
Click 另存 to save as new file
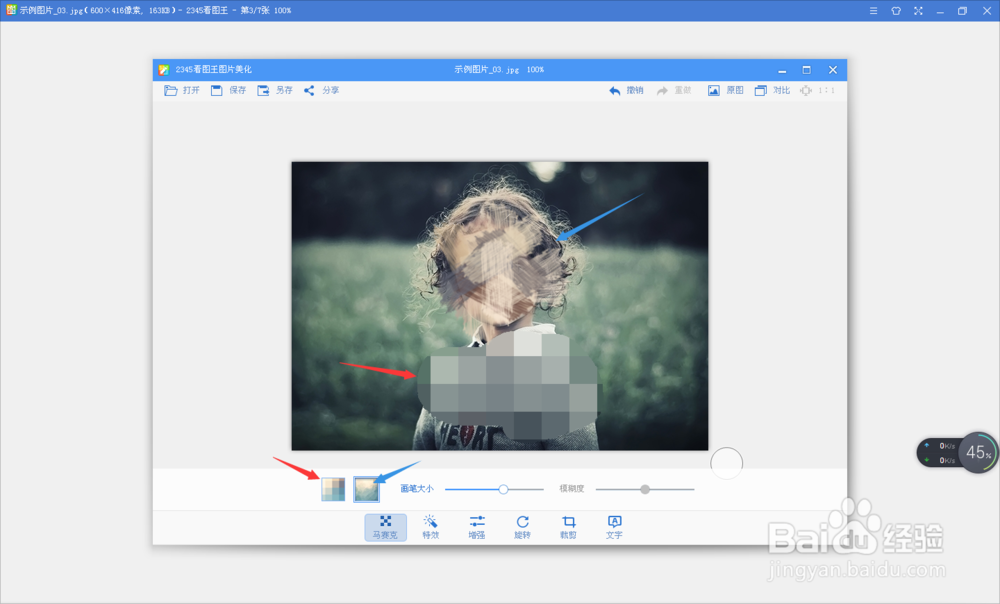[275, 91]
